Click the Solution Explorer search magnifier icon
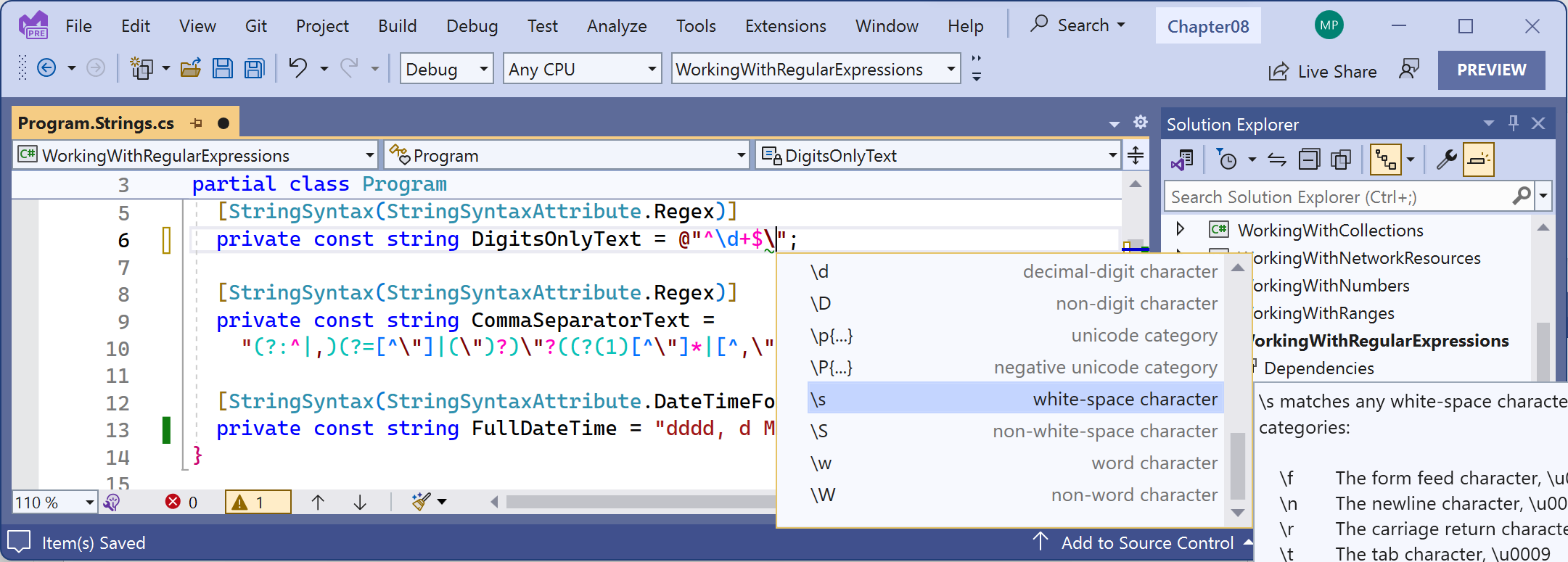The width and height of the screenshot is (1568, 562). pyautogui.click(x=1521, y=196)
